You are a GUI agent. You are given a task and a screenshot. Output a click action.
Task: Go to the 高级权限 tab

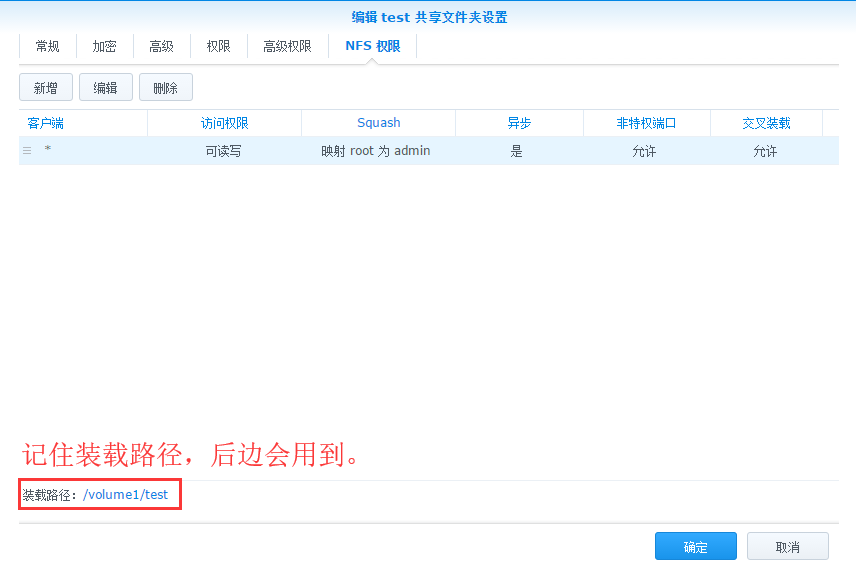pyautogui.click(x=287, y=46)
